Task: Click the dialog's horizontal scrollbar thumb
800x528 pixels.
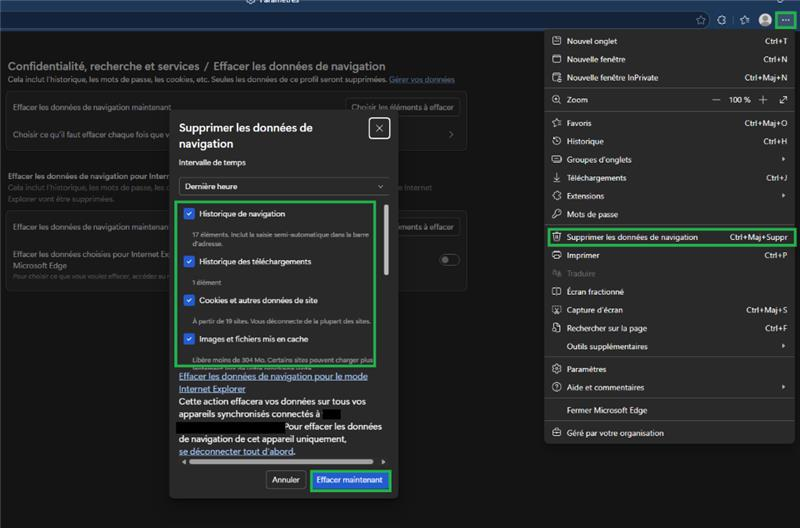Action: 281,462
